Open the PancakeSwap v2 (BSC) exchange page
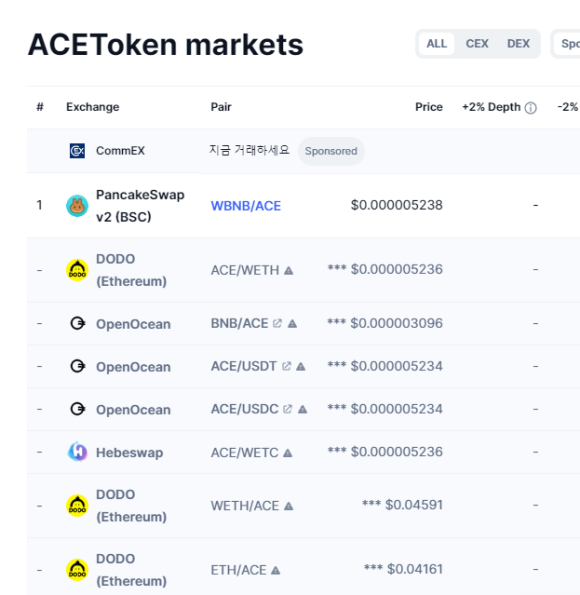The width and height of the screenshot is (580, 595). (140, 206)
